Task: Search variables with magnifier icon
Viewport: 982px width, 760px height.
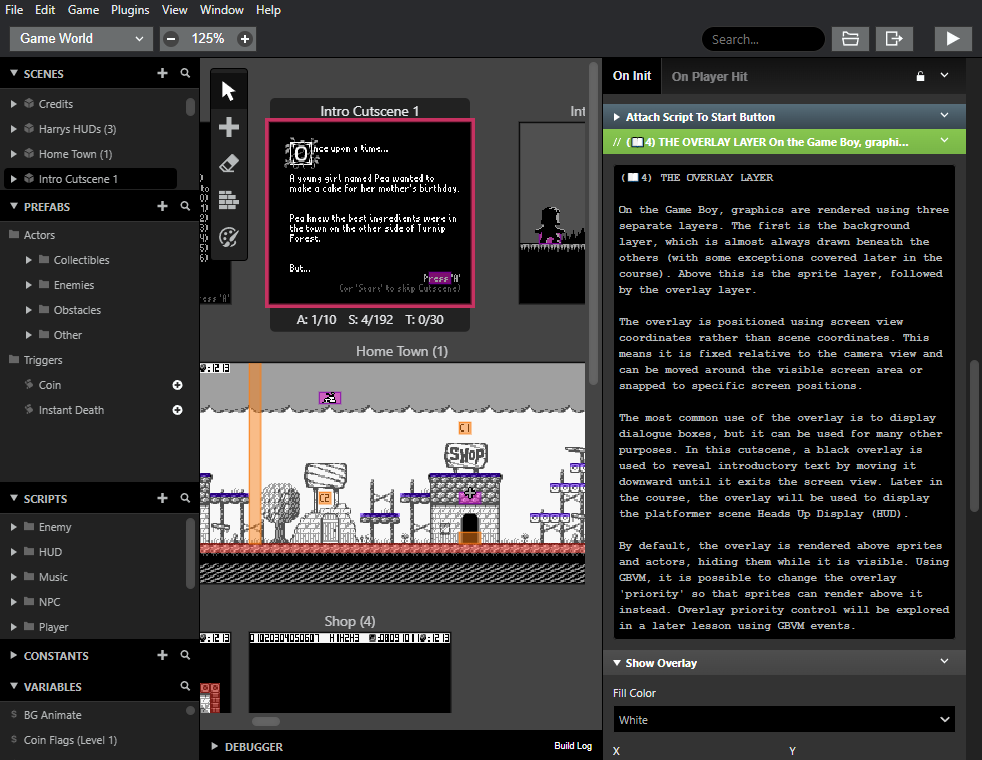Action: click(185, 686)
